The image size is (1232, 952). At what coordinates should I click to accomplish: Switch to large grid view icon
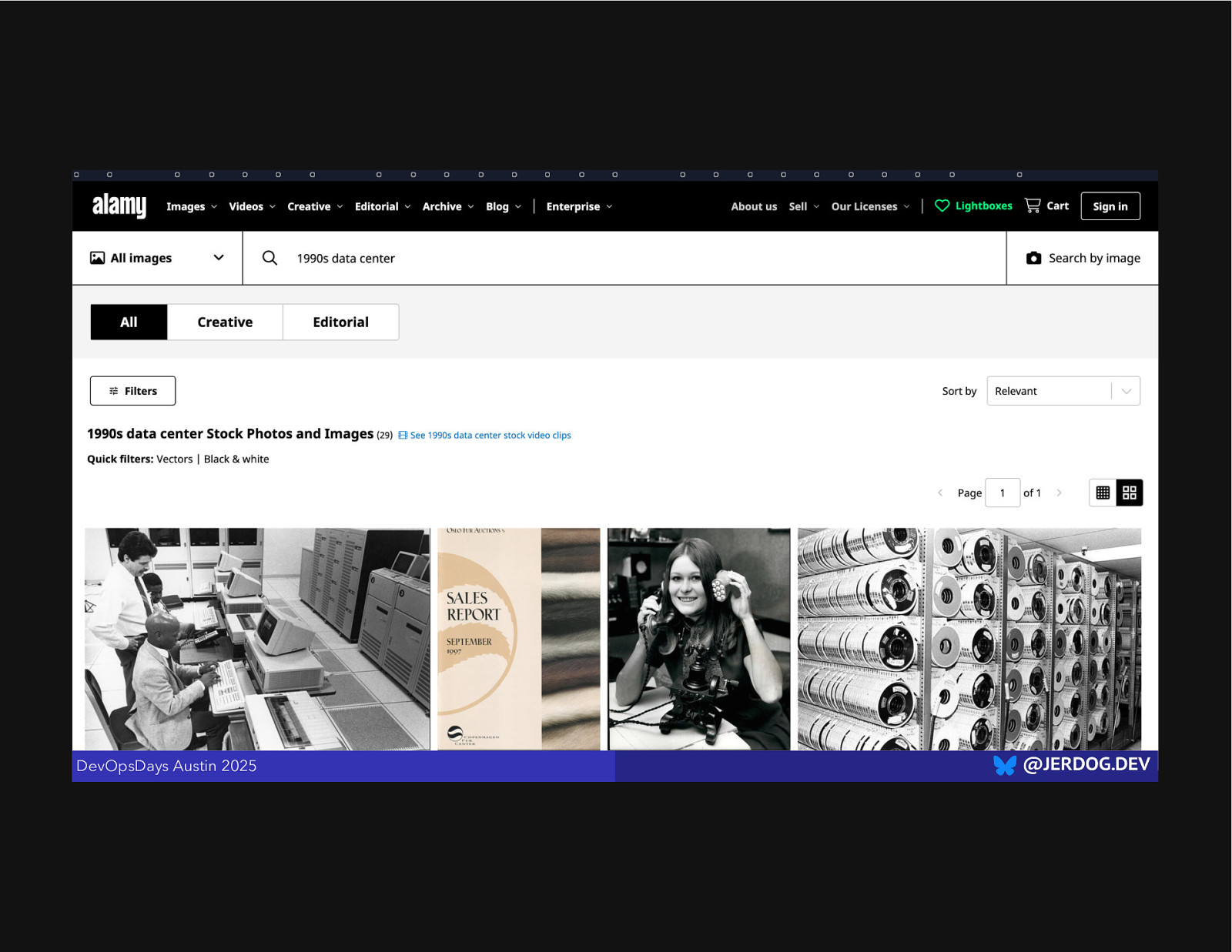1130,493
